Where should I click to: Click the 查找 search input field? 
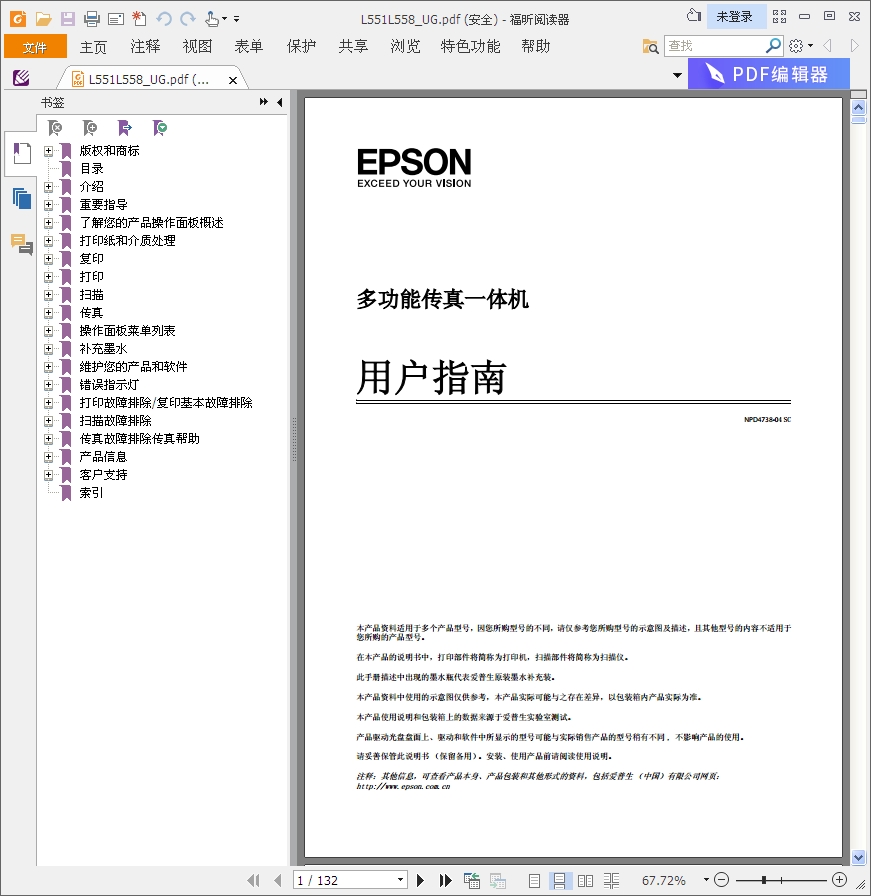714,46
